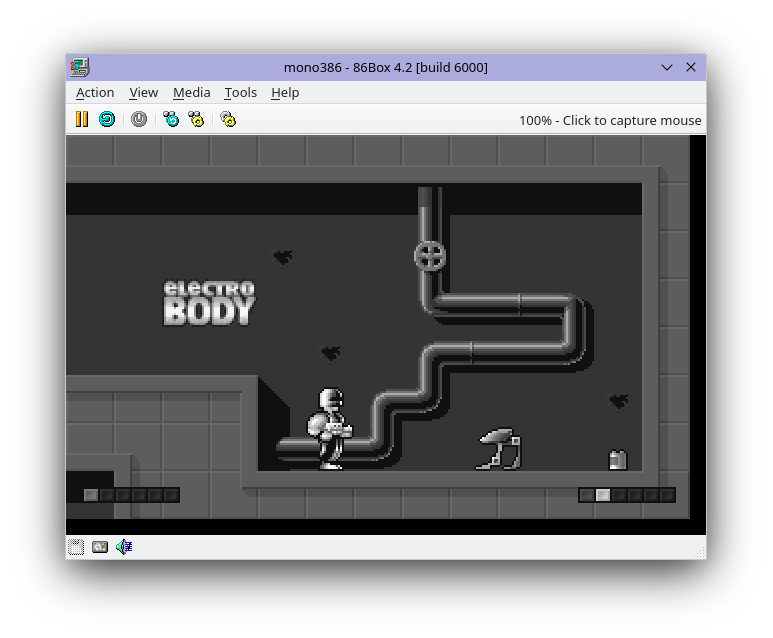
Task: Click the sound speaker status bar icon
Action: click(x=124, y=547)
